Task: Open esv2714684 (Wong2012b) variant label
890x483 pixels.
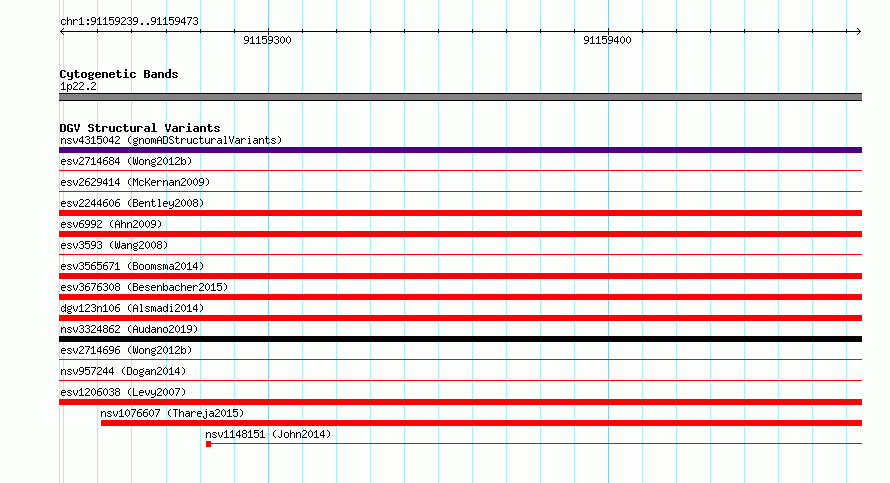Action: point(126,161)
